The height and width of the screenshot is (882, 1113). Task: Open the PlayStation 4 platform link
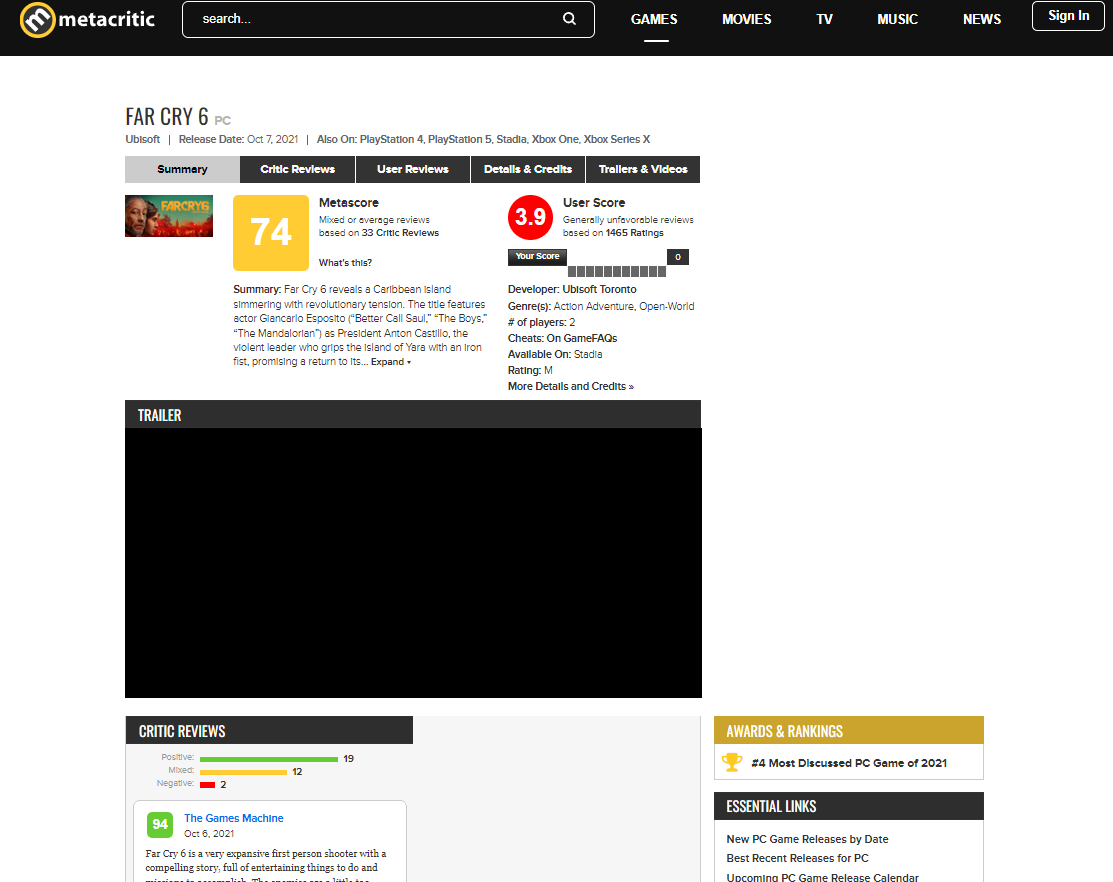[x=391, y=139]
